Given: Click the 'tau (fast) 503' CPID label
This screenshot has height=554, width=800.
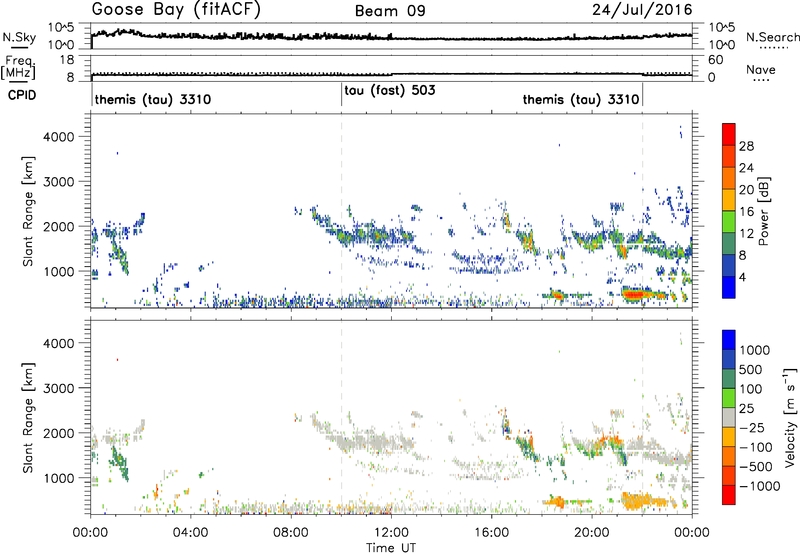Looking at the screenshot, I should [x=390, y=91].
